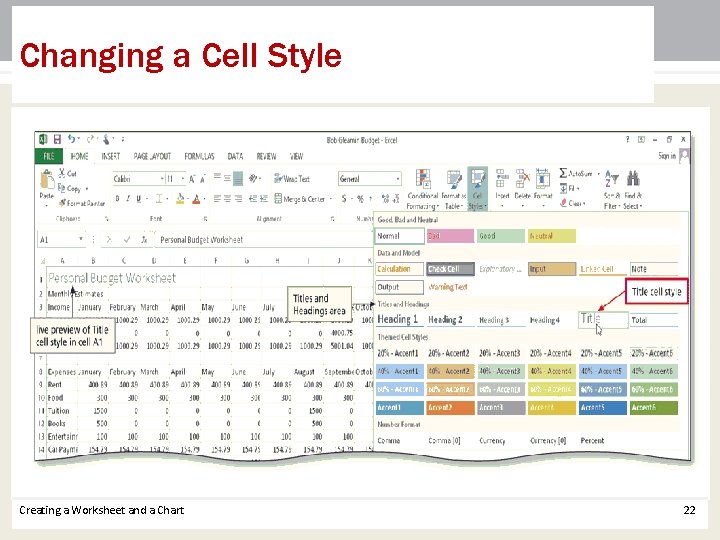Viewport: 720px width, 540px height.
Task: Toggle Align Left button in the Alignment group
Action: tap(217, 199)
